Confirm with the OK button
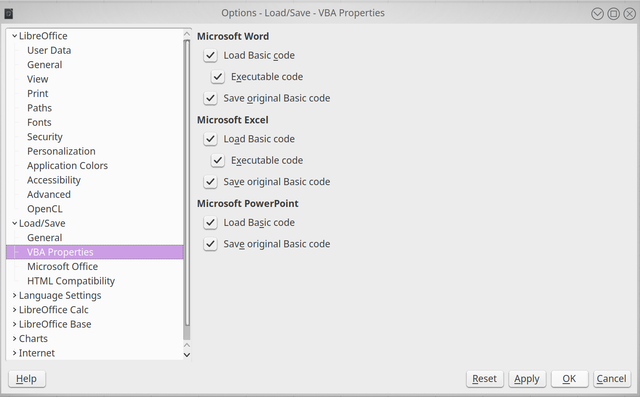This screenshot has height=397, width=640. point(569,379)
